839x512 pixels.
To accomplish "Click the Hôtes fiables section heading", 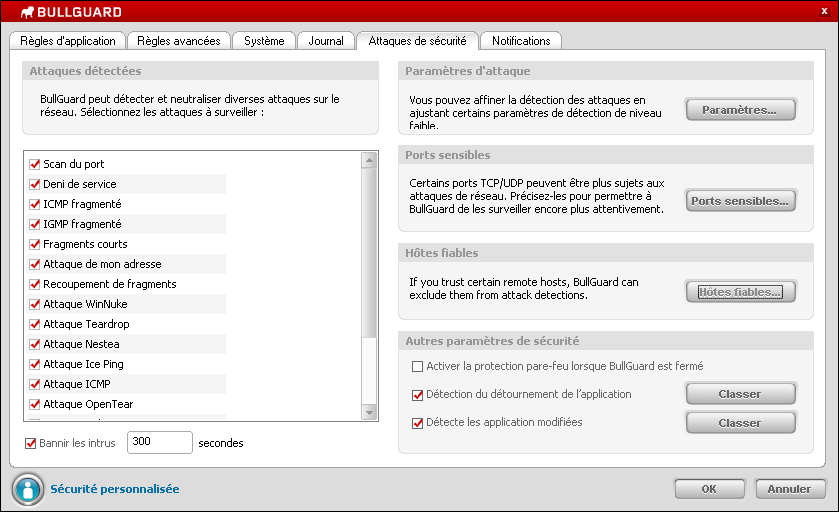I will point(442,253).
